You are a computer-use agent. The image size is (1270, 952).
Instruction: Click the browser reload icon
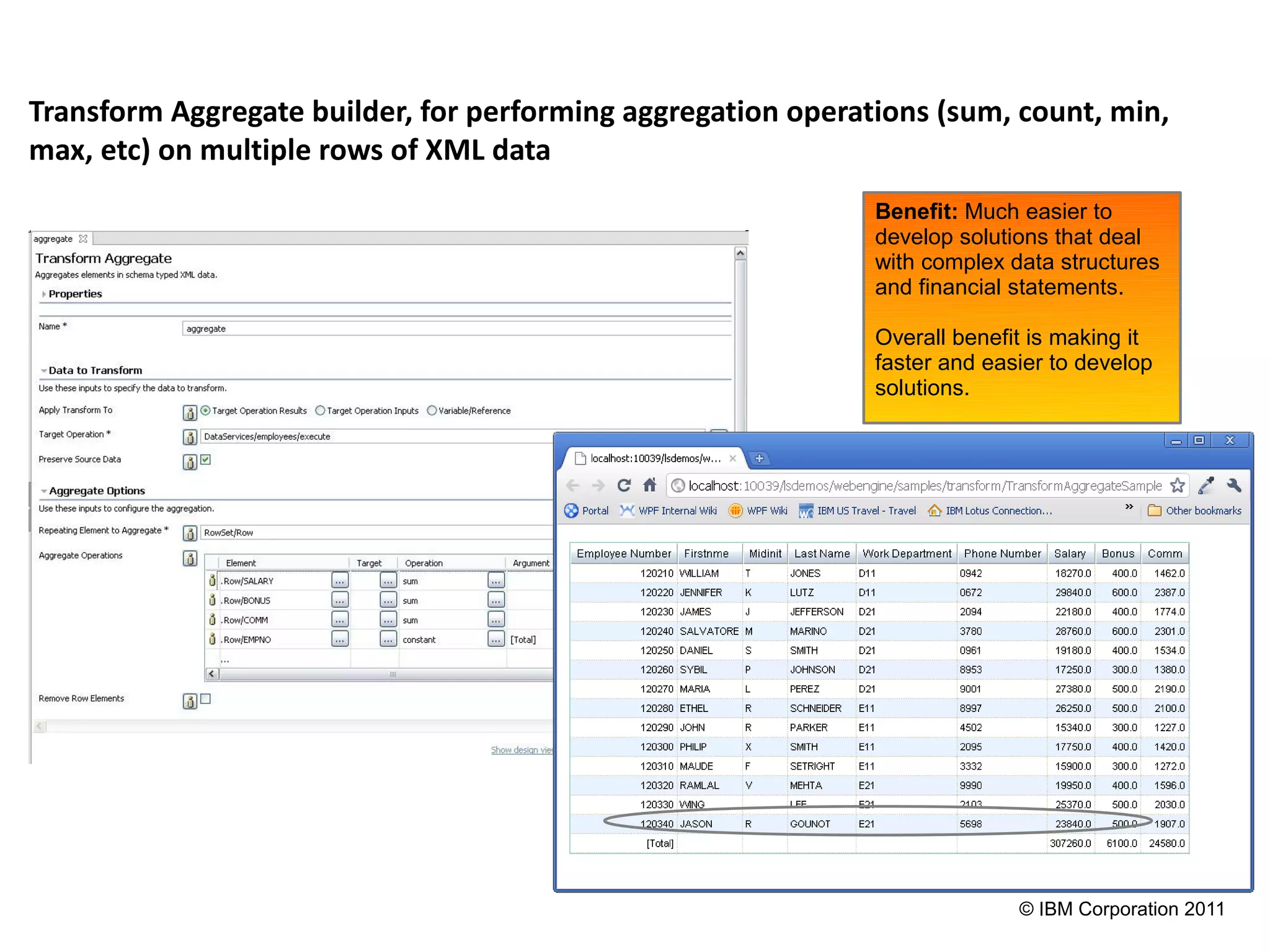[624, 485]
